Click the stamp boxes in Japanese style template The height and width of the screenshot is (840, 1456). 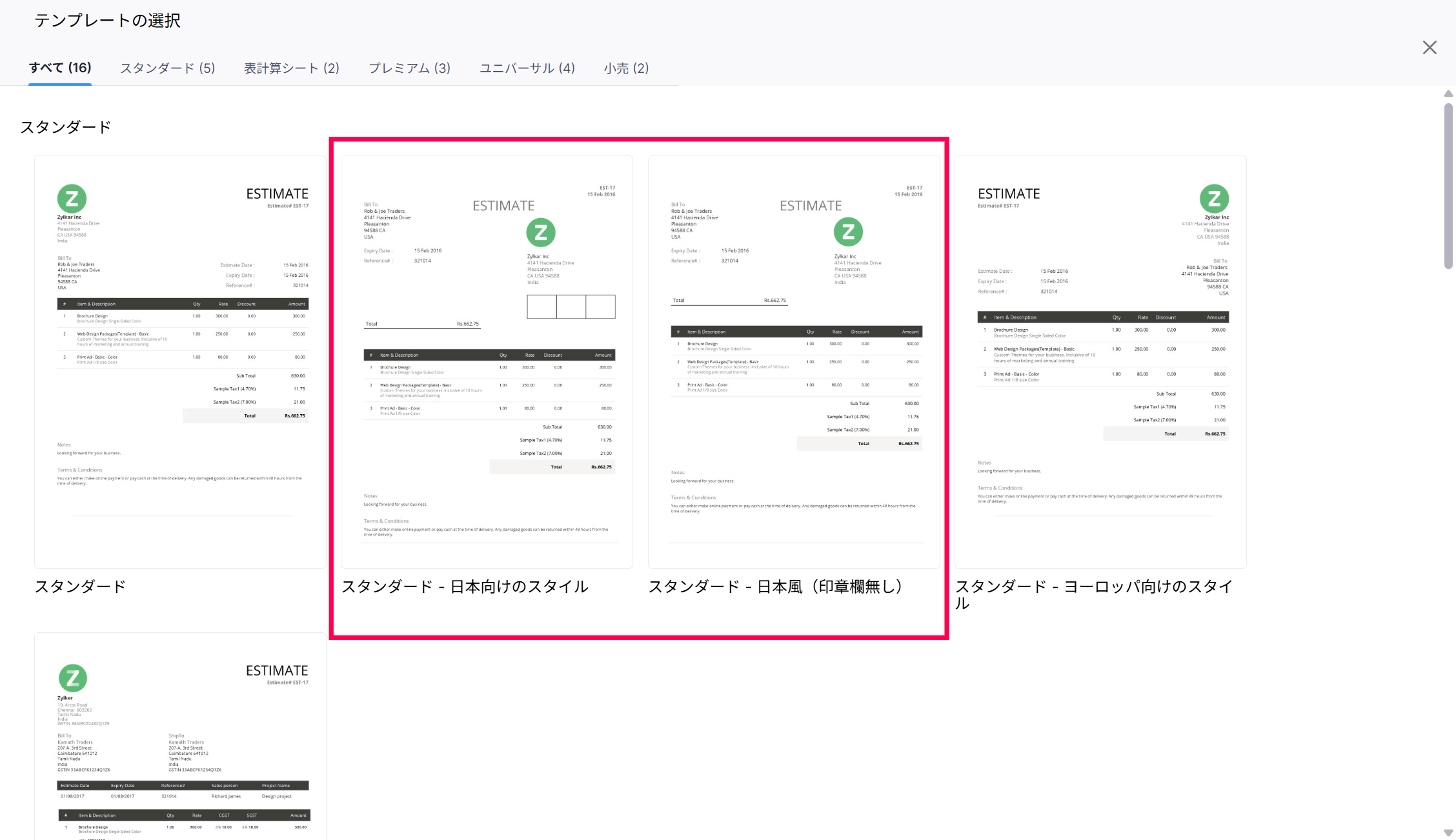coord(571,306)
